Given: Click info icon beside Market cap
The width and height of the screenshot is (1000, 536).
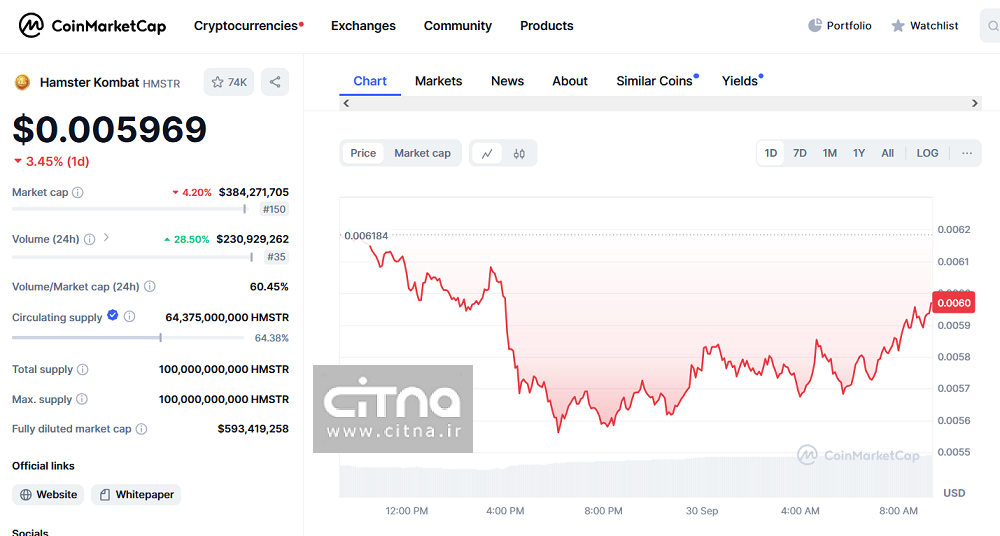Looking at the screenshot, I should pos(78,192).
